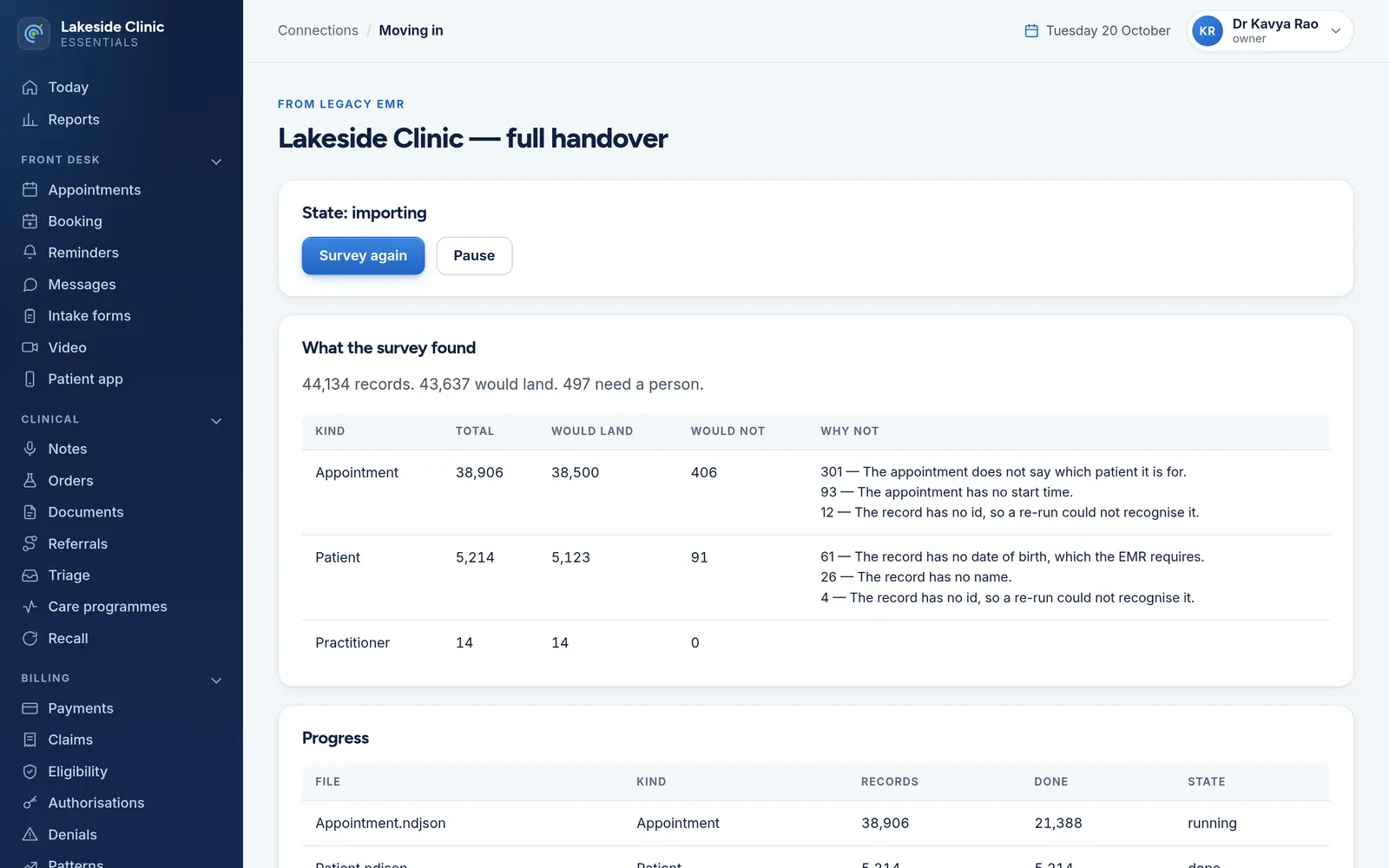1389x868 pixels.
Task: Open the Dr Kavya Rao account dropdown
Action: point(1270,31)
